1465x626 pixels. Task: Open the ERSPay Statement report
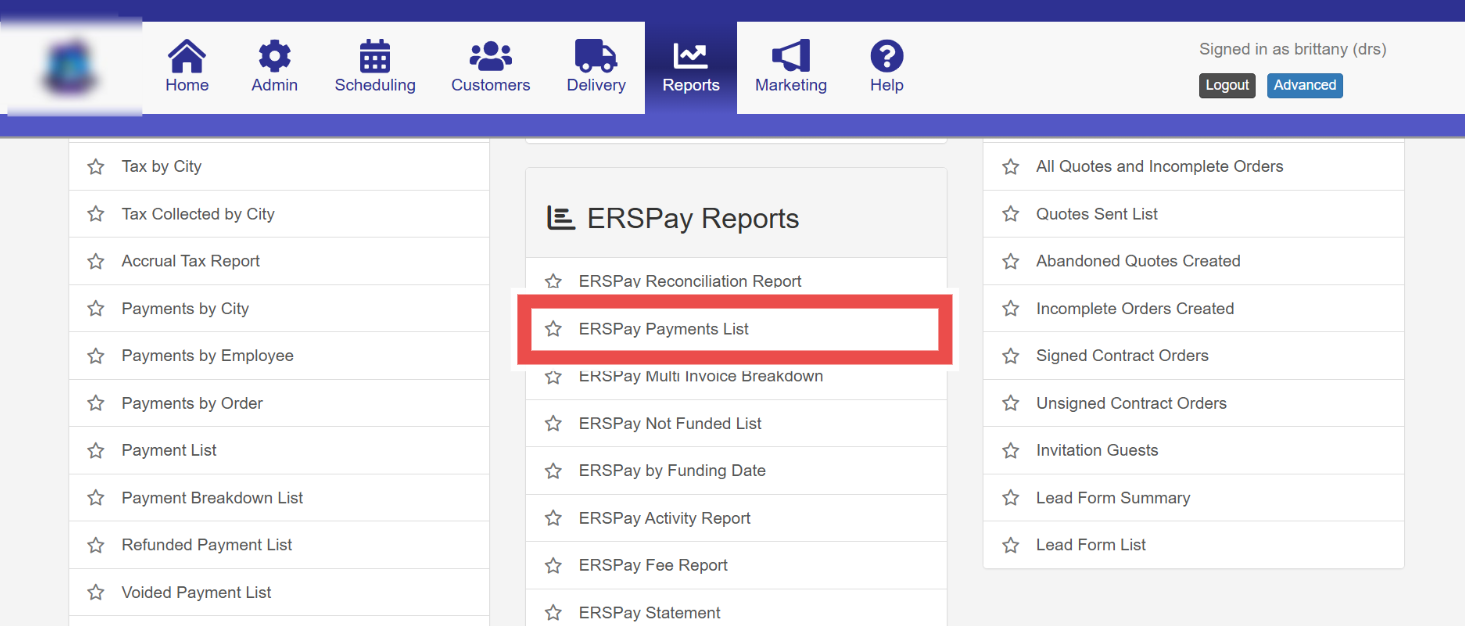tap(650, 612)
